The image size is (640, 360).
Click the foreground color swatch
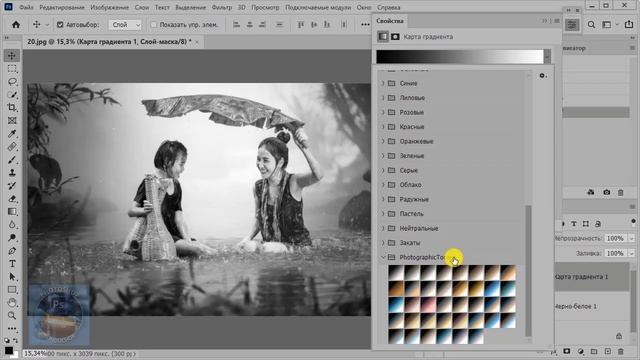click(x=8, y=351)
